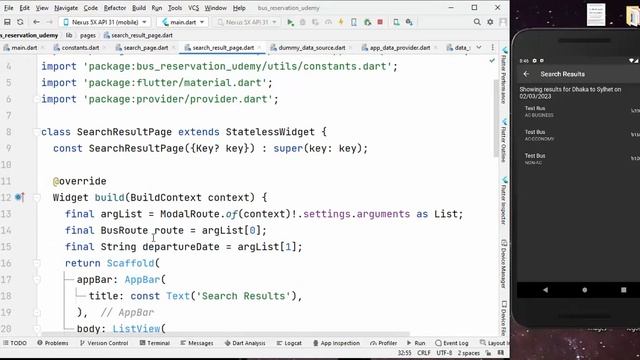The width and height of the screenshot is (640, 360).
Task: Click the UTF-8 encoding in status bar
Action: pos(444,353)
